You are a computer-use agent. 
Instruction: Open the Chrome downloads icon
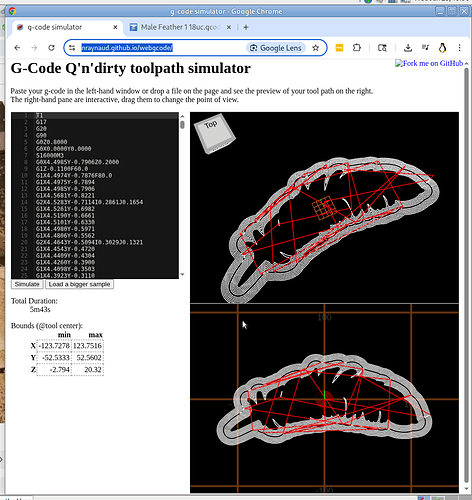pos(407,48)
